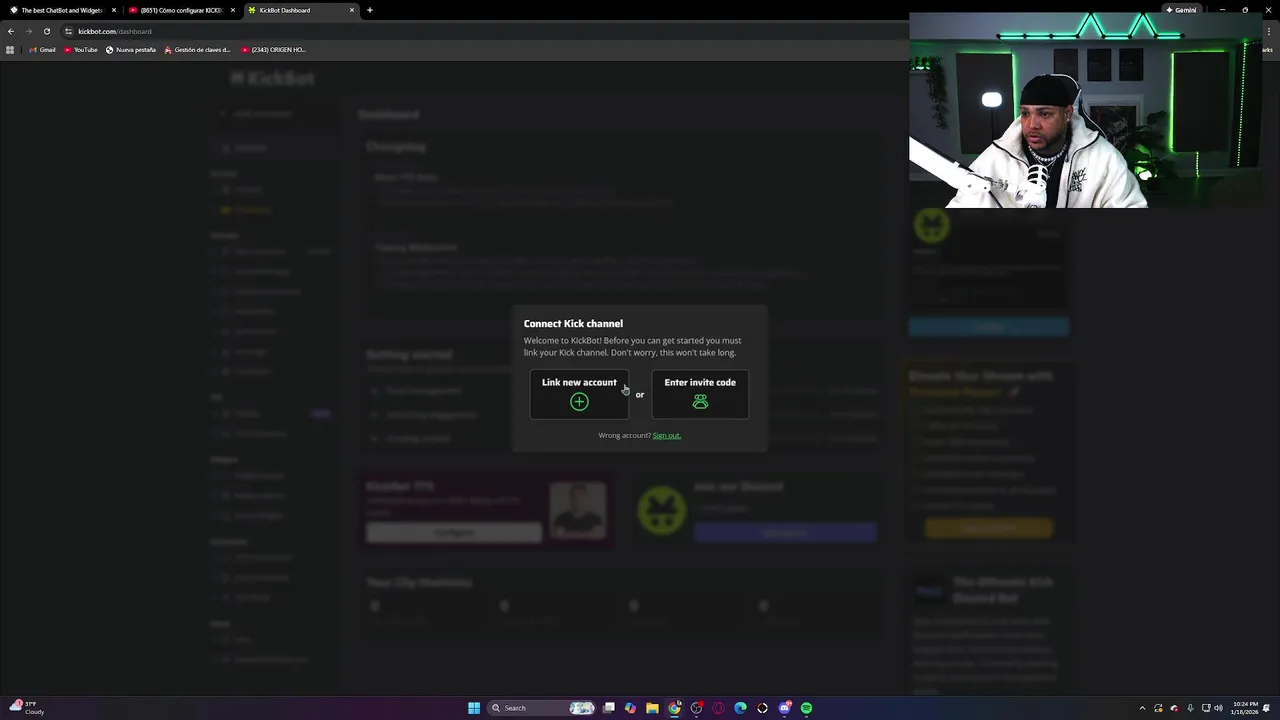Open the YouTube bookmark

(80, 49)
